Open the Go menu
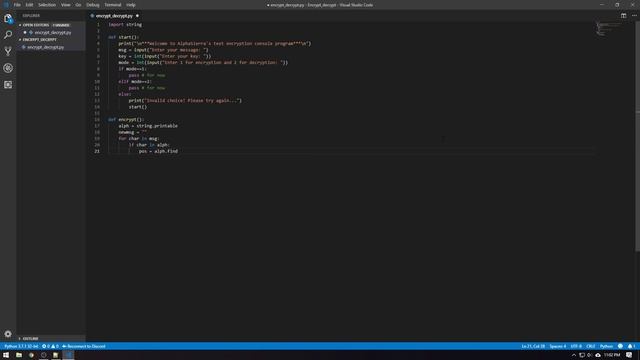 (78, 5)
